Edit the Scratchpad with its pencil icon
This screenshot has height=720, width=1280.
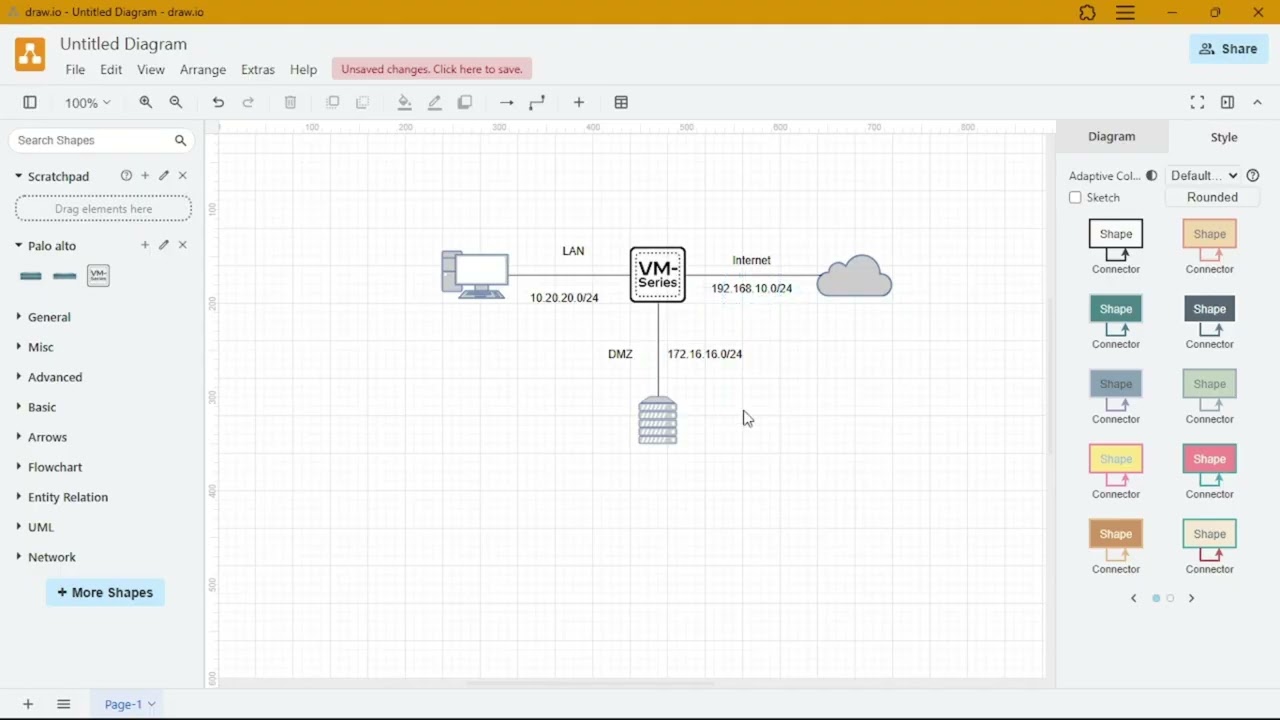164,175
